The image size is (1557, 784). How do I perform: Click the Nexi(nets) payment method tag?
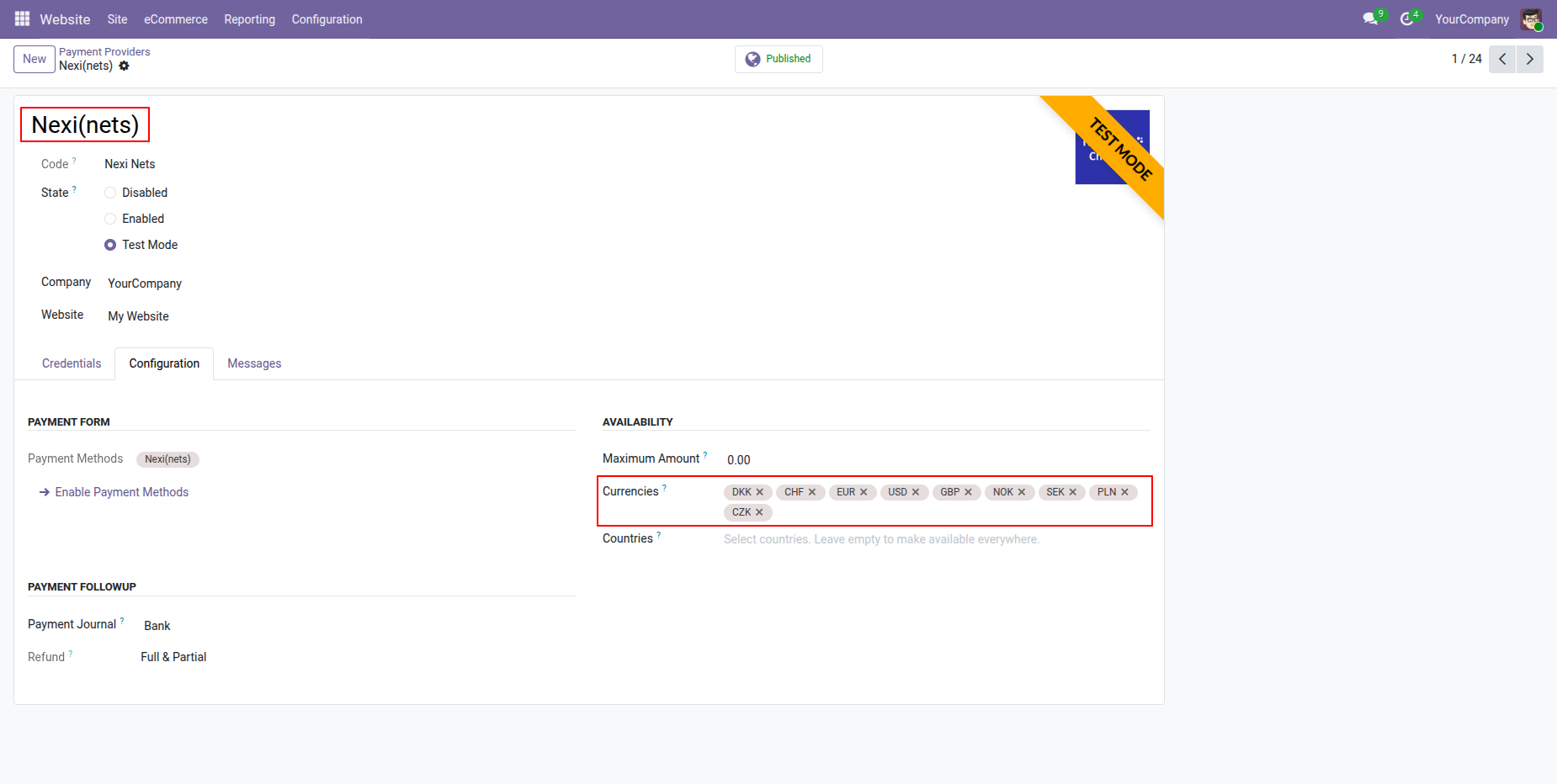[167, 459]
